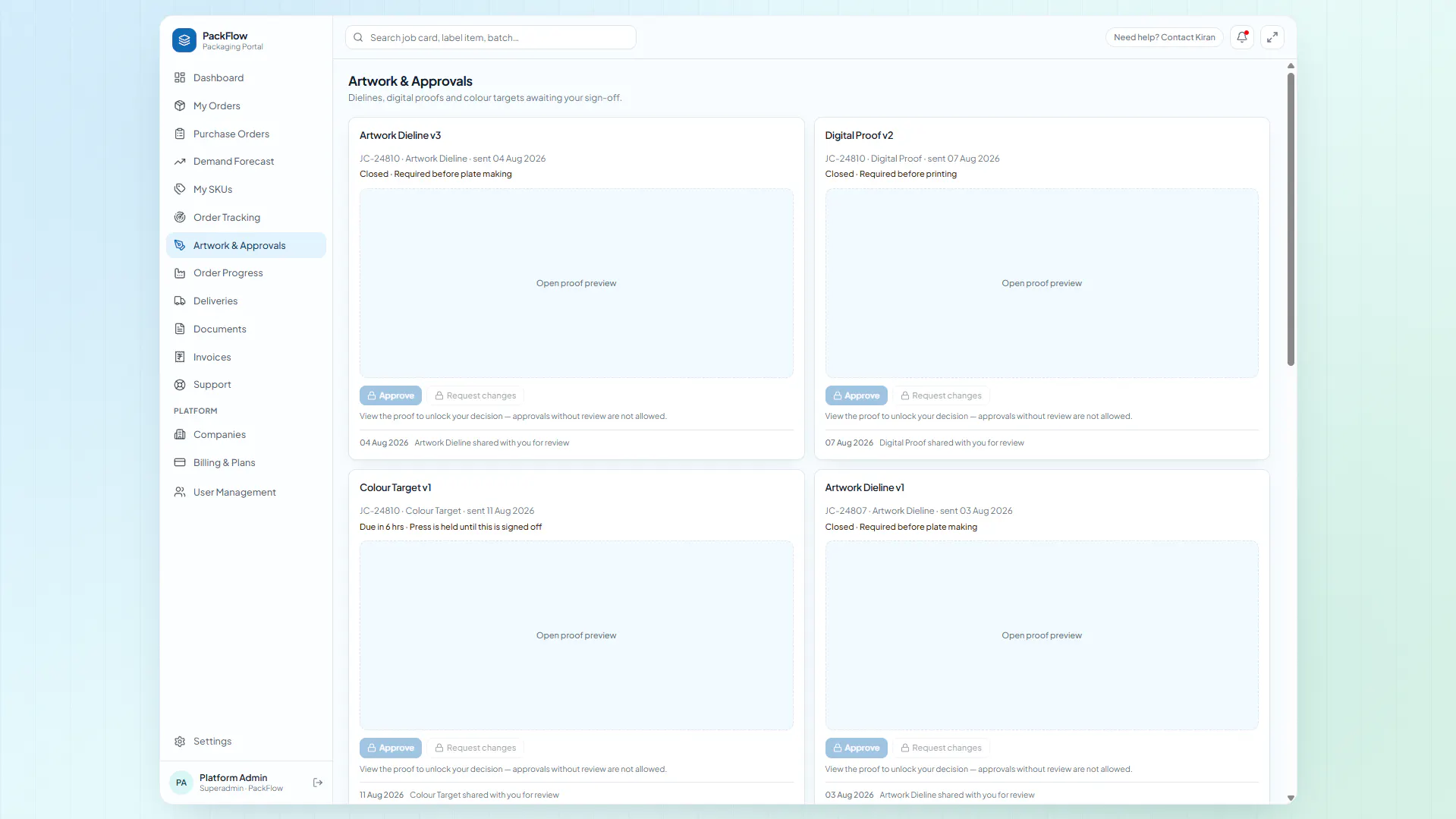Approve Digital Proof v2
The height and width of the screenshot is (819, 1456).
tap(856, 395)
